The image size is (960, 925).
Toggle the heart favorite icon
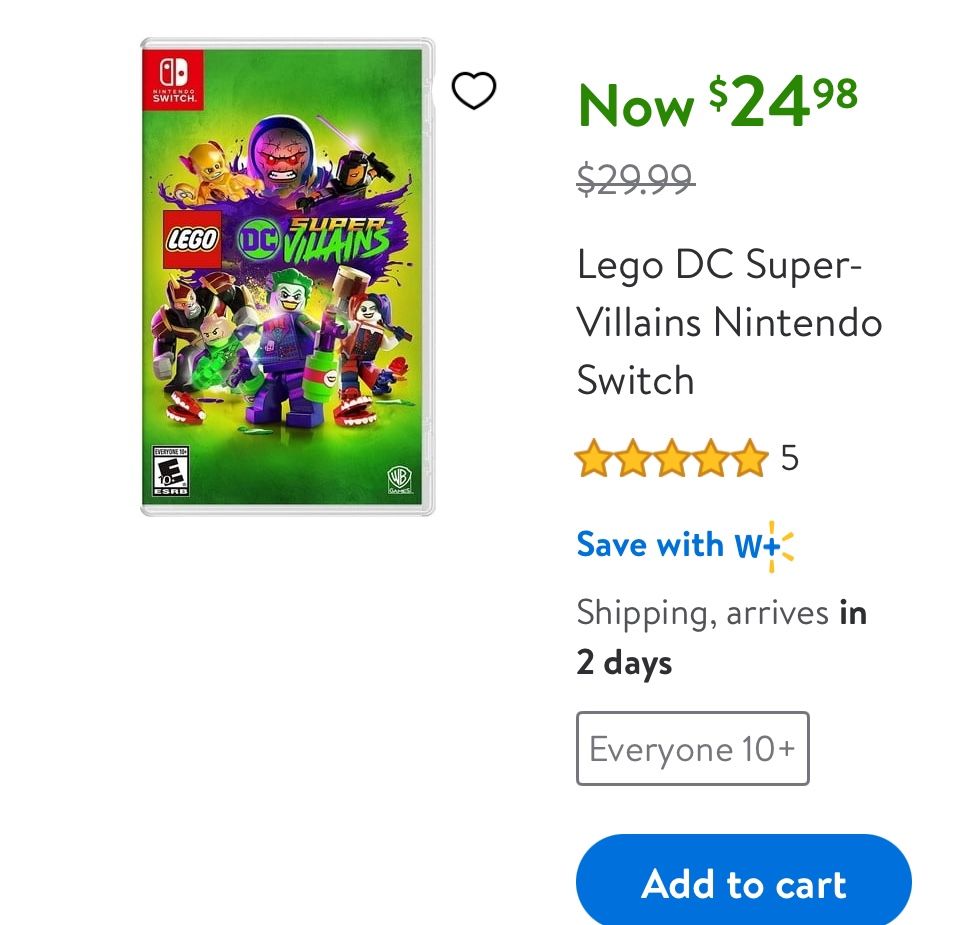click(474, 91)
